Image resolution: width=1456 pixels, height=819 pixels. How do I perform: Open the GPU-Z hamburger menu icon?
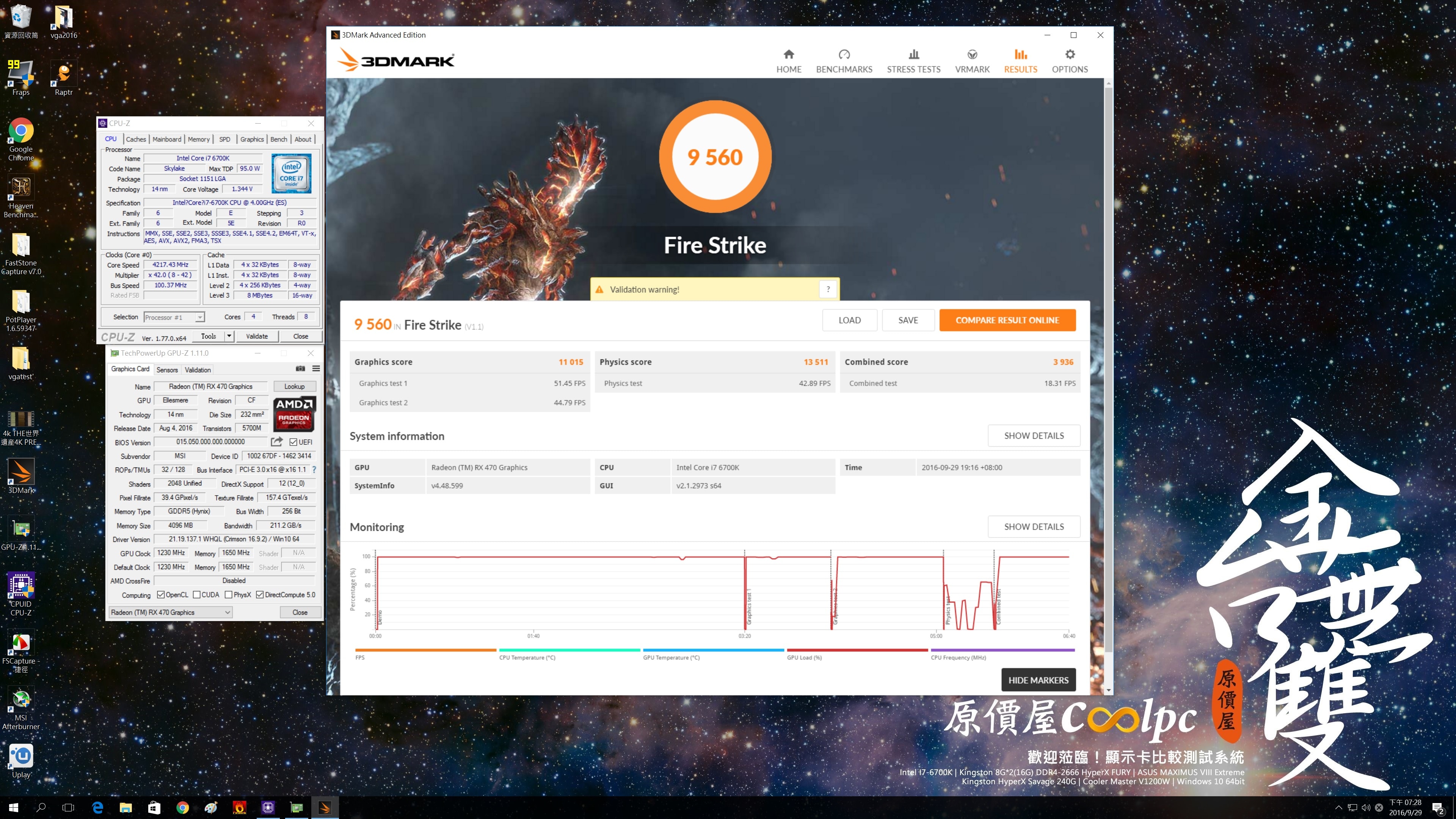(316, 369)
